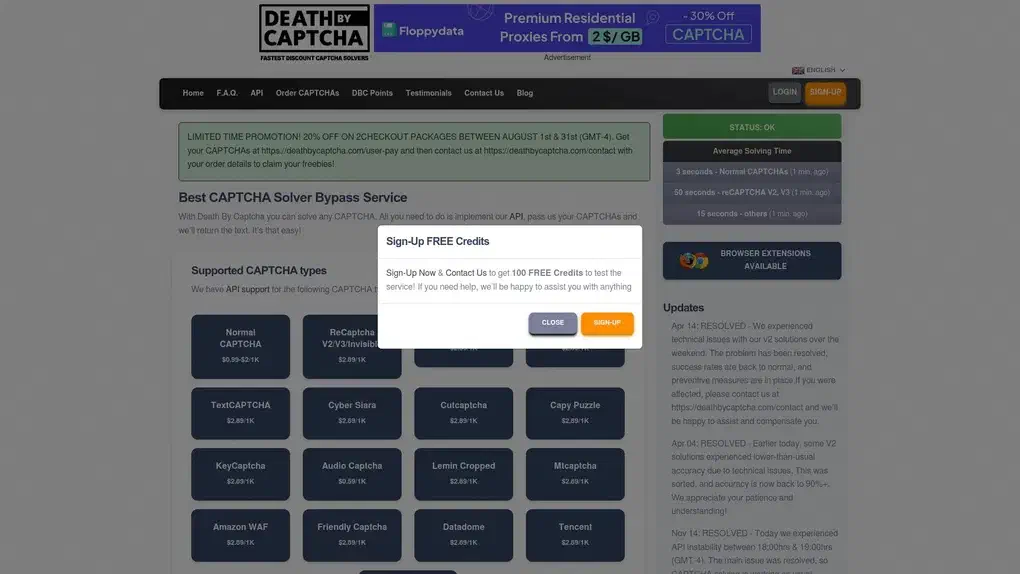Click the orange SIGN-UP header button
The height and width of the screenshot is (574, 1020).
click(x=825, y=92)
